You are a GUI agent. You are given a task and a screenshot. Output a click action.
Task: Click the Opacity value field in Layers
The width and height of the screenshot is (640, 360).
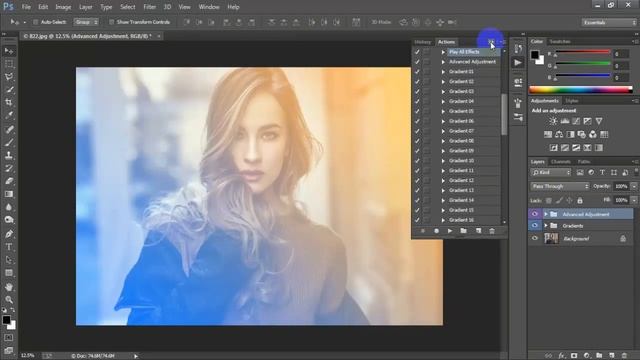pos(621,186)
